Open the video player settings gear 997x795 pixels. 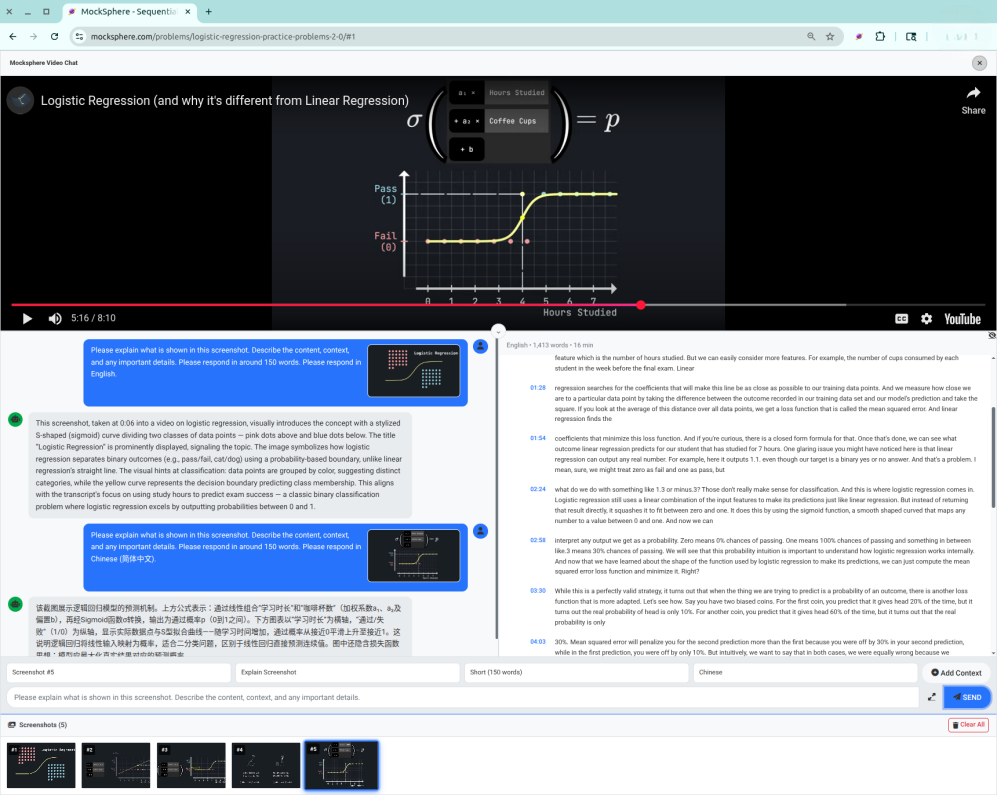(x=924, y=318)
